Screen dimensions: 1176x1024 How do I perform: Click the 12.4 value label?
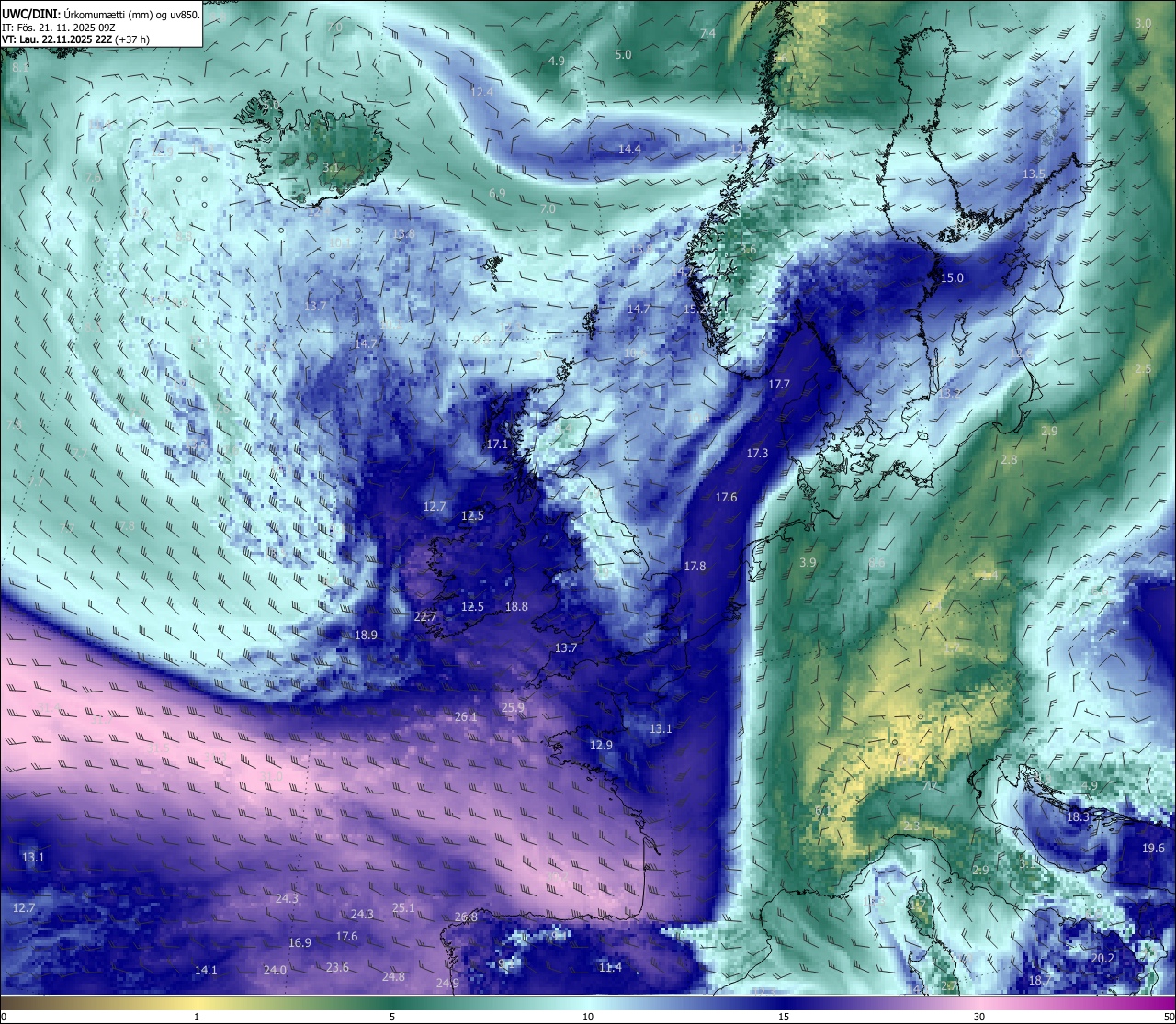[x=482, y=93]
